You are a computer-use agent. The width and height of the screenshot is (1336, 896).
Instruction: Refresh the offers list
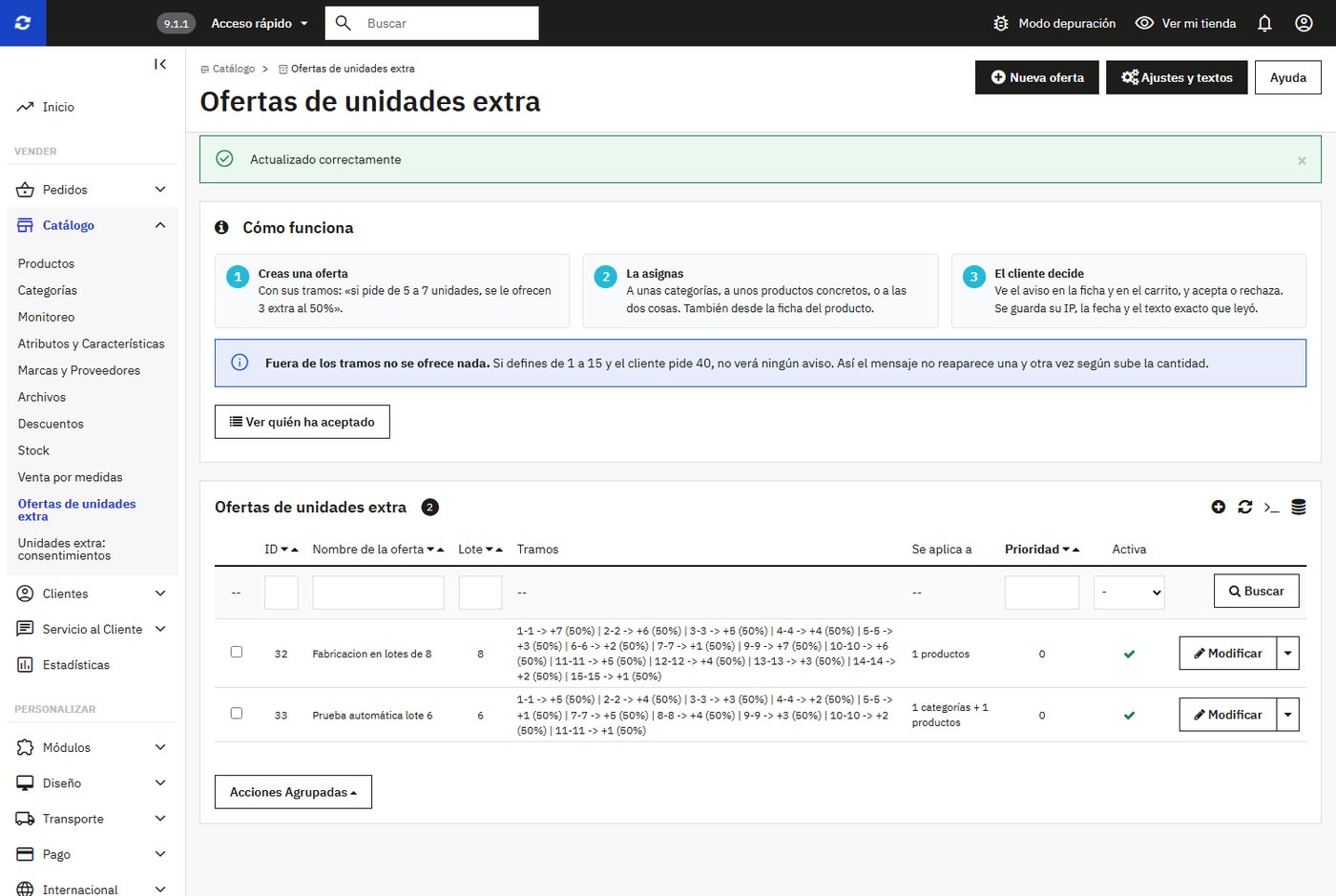click(1245, 507)
